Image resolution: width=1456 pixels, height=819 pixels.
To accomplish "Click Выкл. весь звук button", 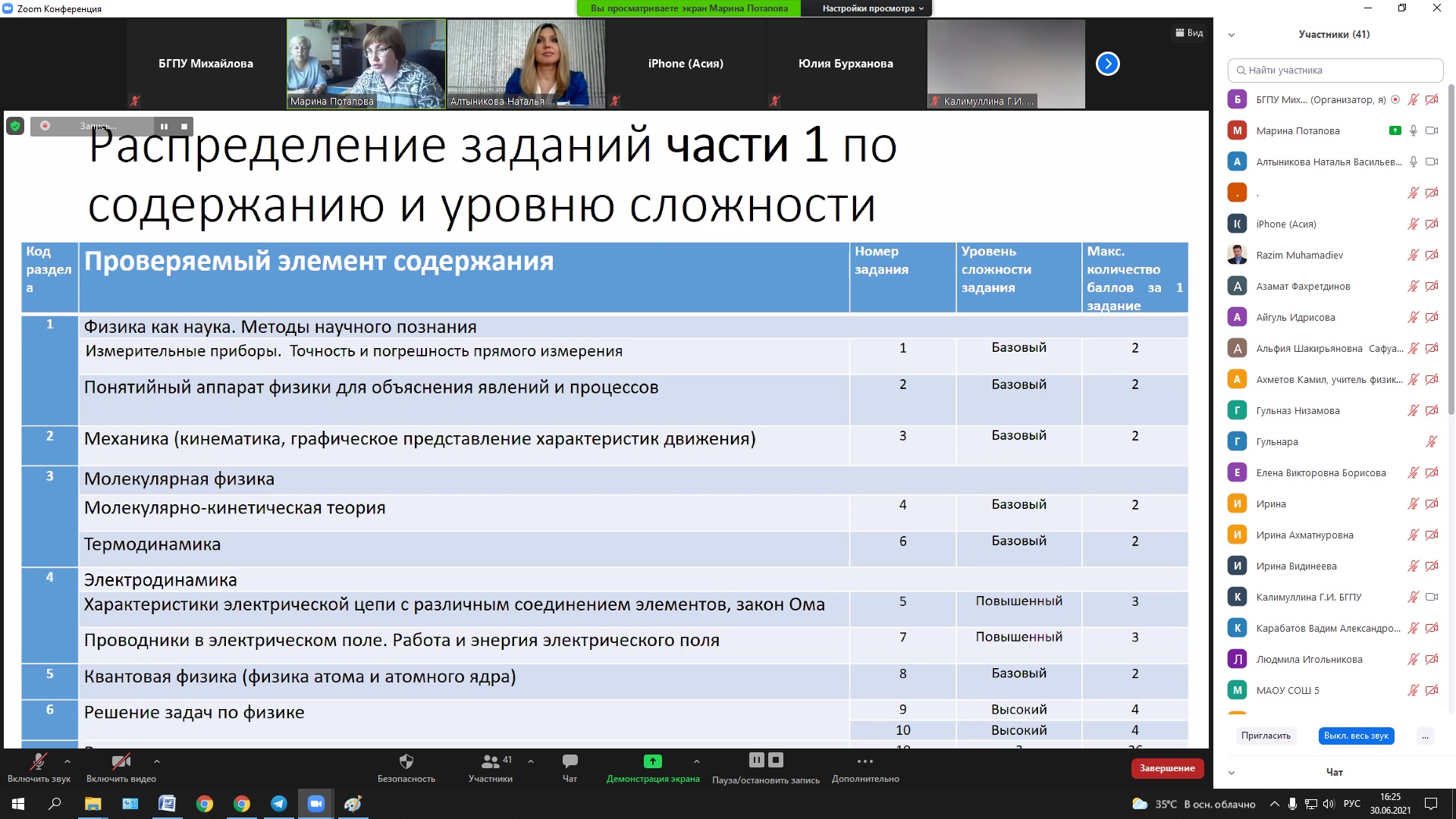I will coord(1356,736).
